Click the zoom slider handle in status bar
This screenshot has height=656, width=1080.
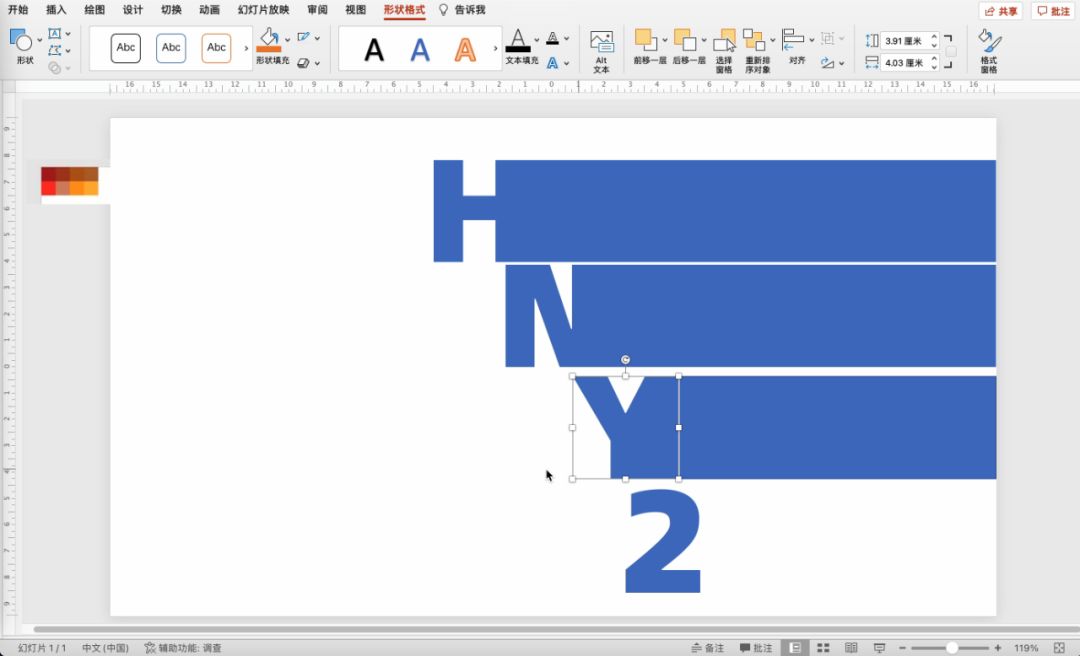pos(952,648)
